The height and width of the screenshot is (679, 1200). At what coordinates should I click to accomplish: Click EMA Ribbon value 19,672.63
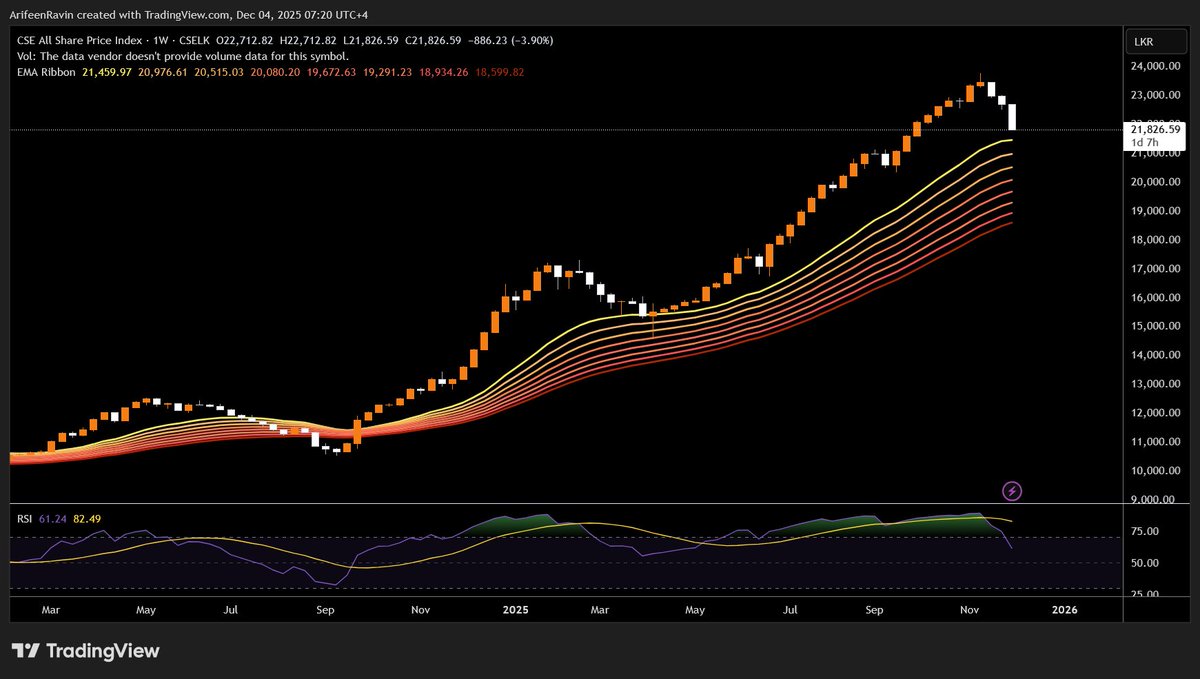click(333, 72)
